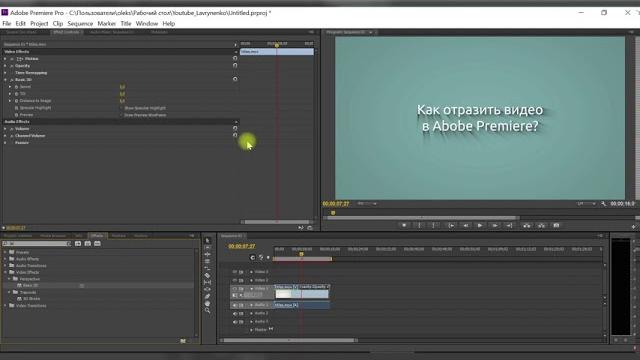Toggle Show Specular Highlight checkbox
640x360 pixels.
(122, 108)
